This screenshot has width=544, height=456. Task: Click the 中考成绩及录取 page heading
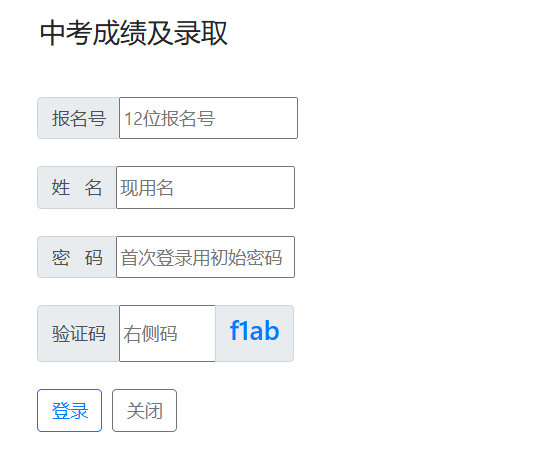pyautogui.click(x=134, y=33)
